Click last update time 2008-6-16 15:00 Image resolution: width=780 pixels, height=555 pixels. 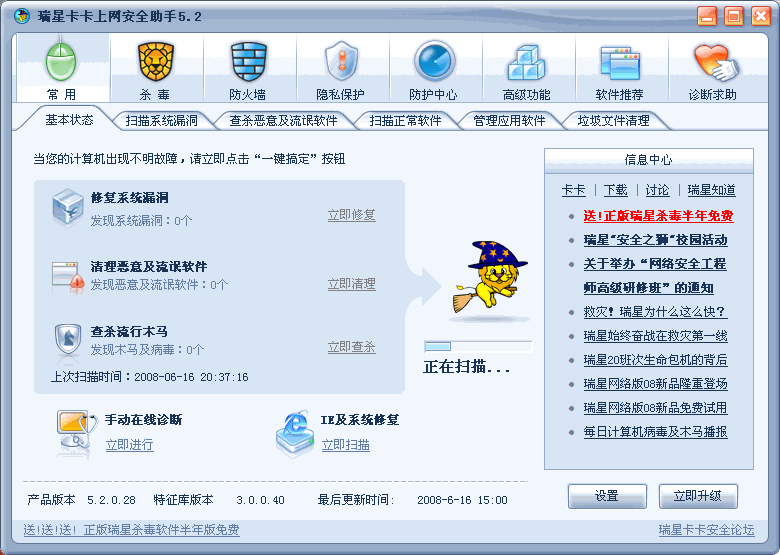coord(462,500)
